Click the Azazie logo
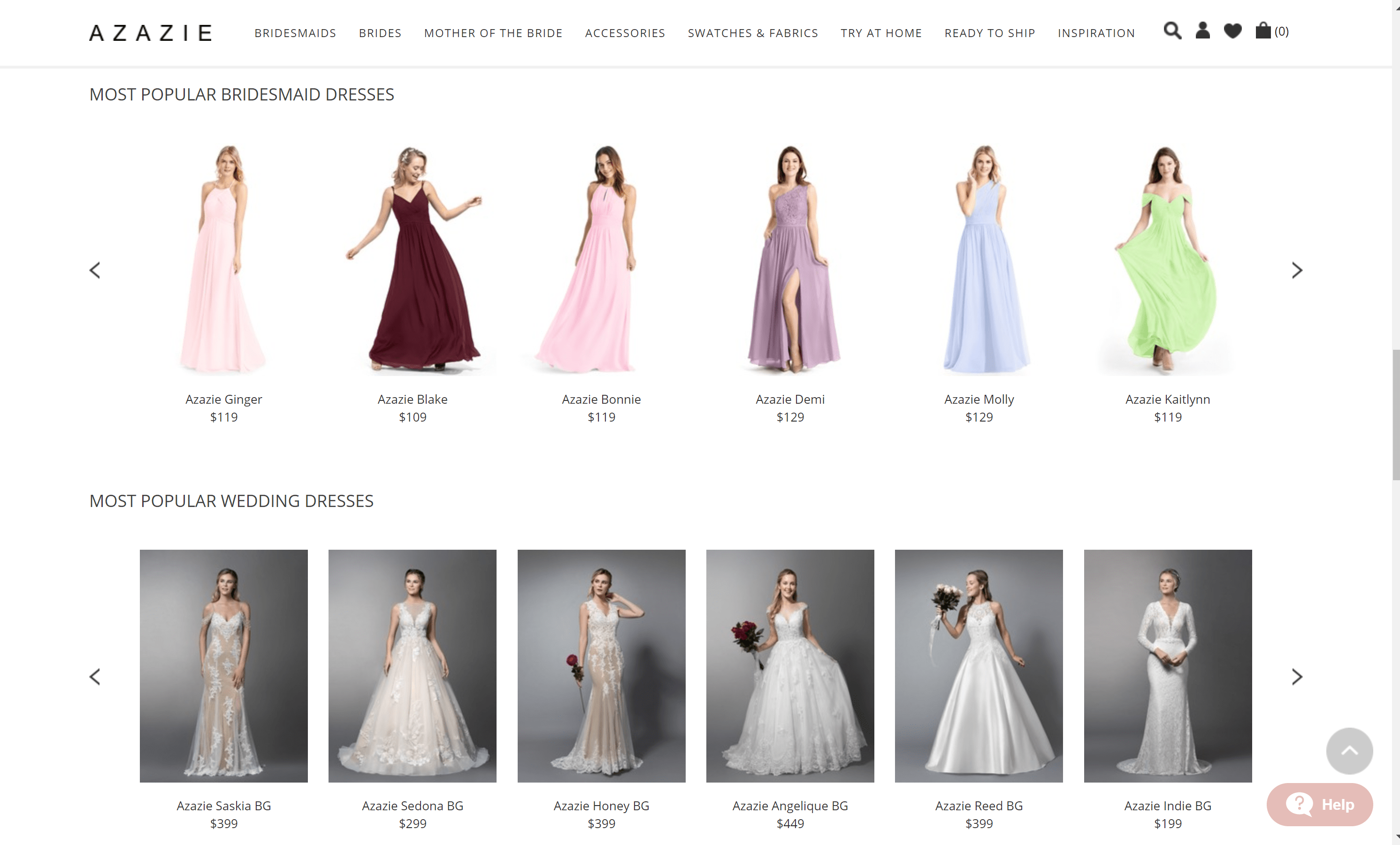The height and width of the screenshot is (845, 1400). click(151, 33)
